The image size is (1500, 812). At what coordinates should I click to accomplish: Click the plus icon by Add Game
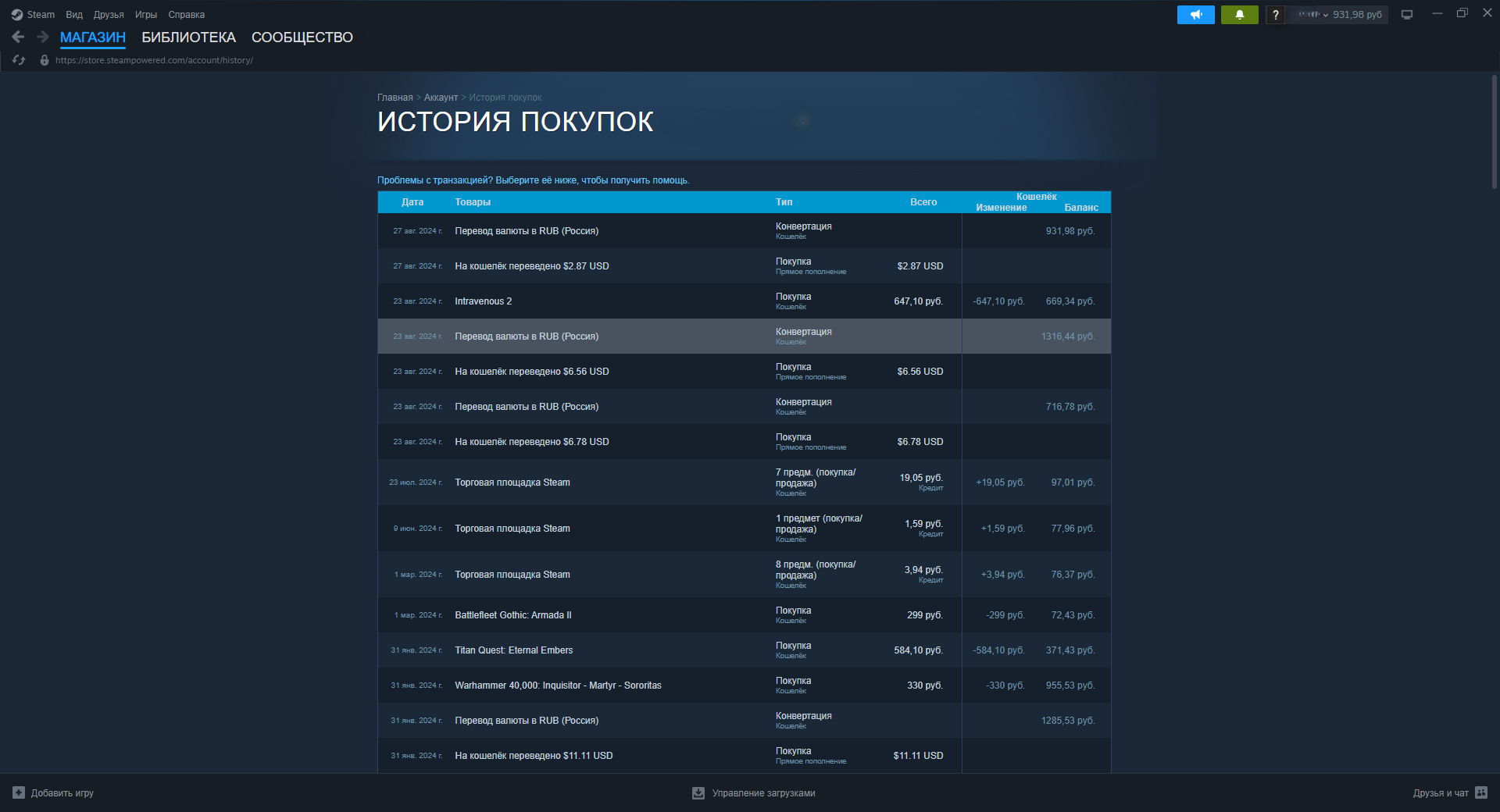(x=19, y=792)
